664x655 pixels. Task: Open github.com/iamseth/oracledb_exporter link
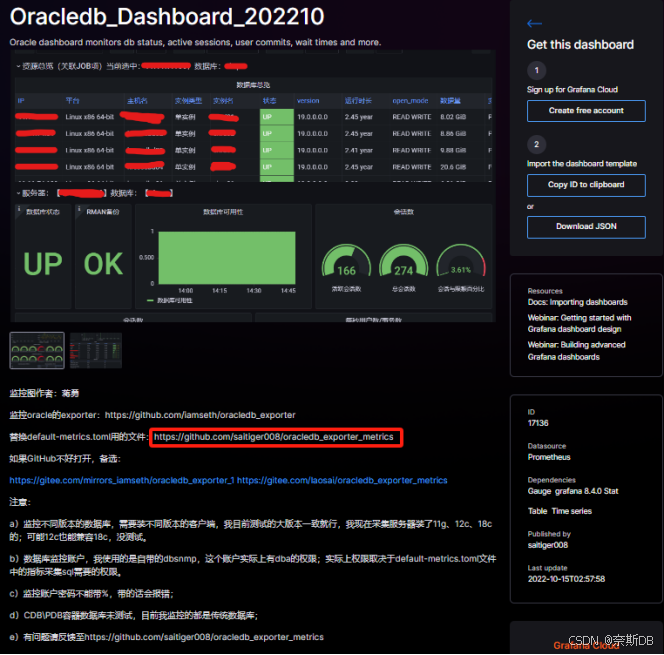click(x=200, y=415)
